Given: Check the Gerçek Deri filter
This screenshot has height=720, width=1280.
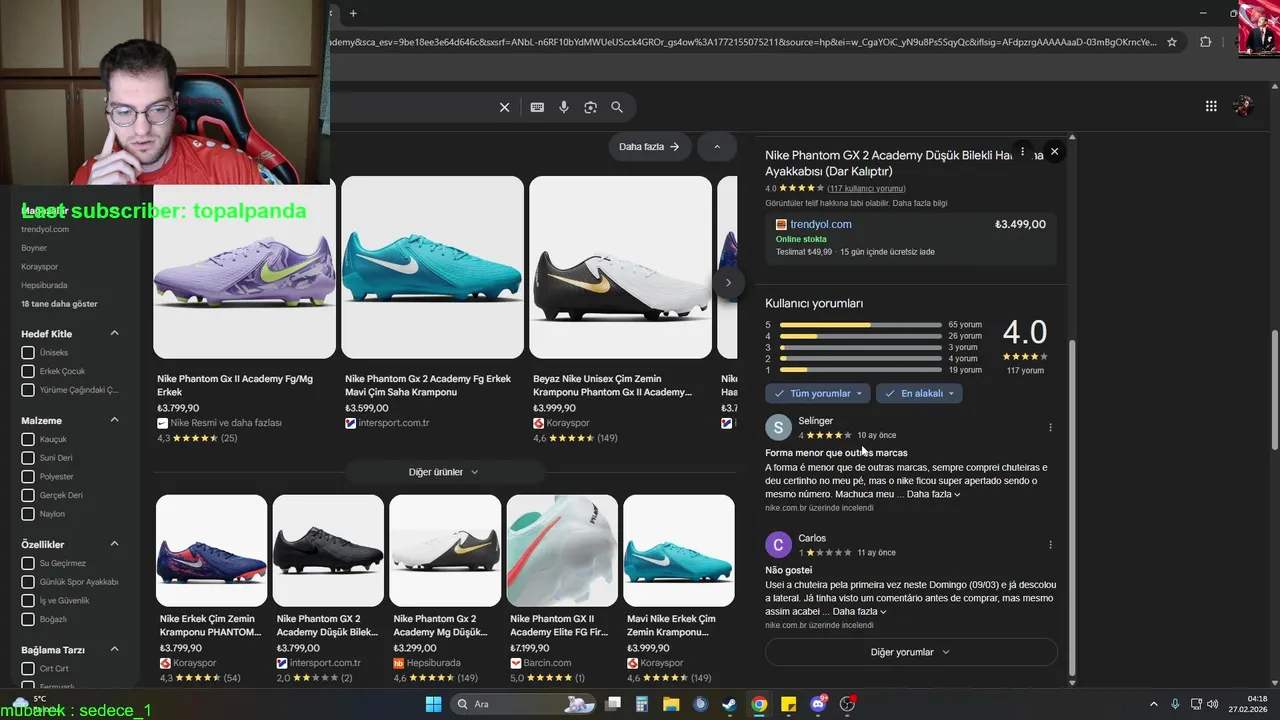Looking at the screenshot, I should pos(28,495).
